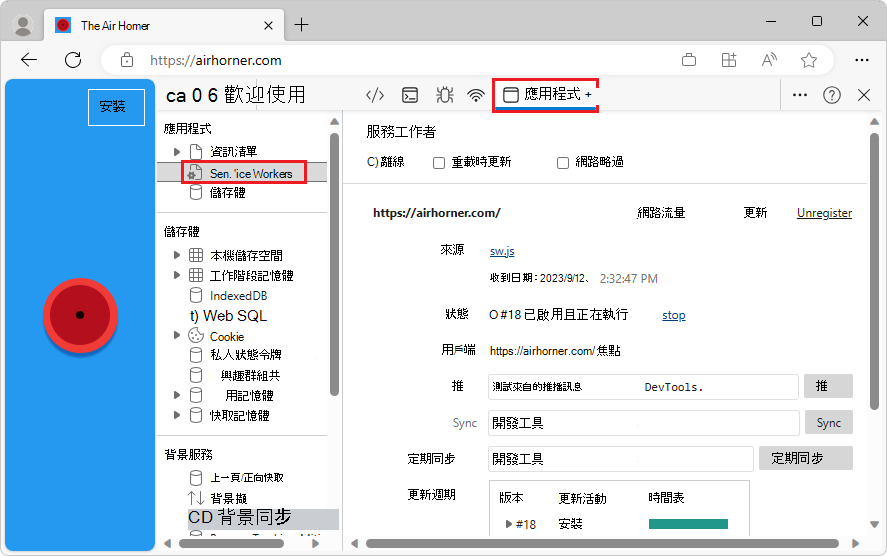Open DevTools more options ellipsis
Viewport: 887px width, 556px height.
pyautogui.click(x=800, y=95)
